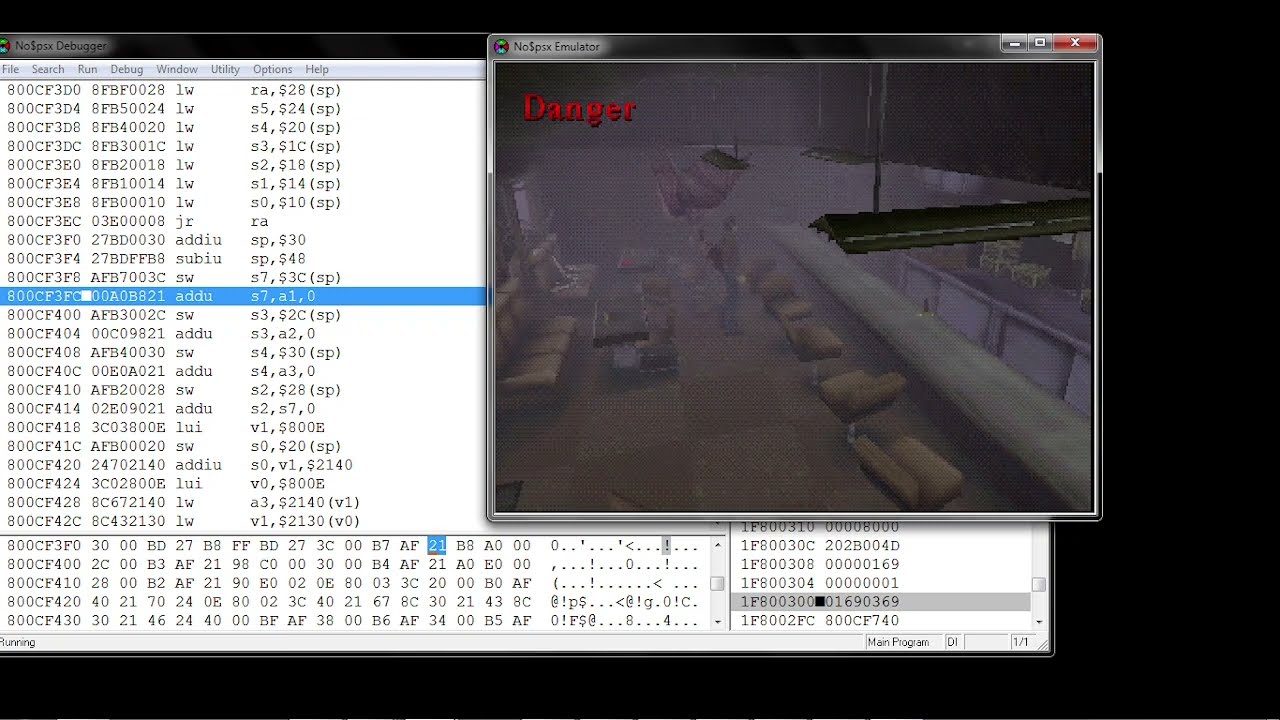Select line 800CF40C addu s4,a3,0

(x=243, y=371)
